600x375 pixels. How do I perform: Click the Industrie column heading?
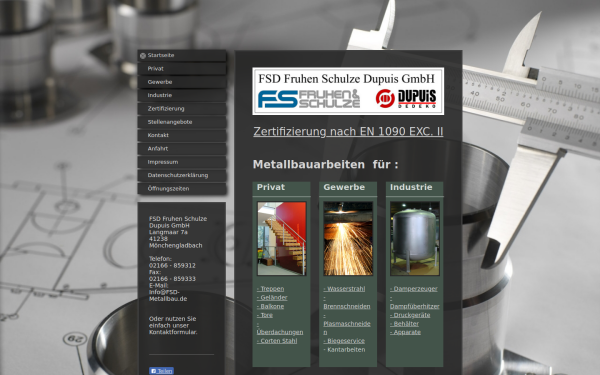[411, 187]
